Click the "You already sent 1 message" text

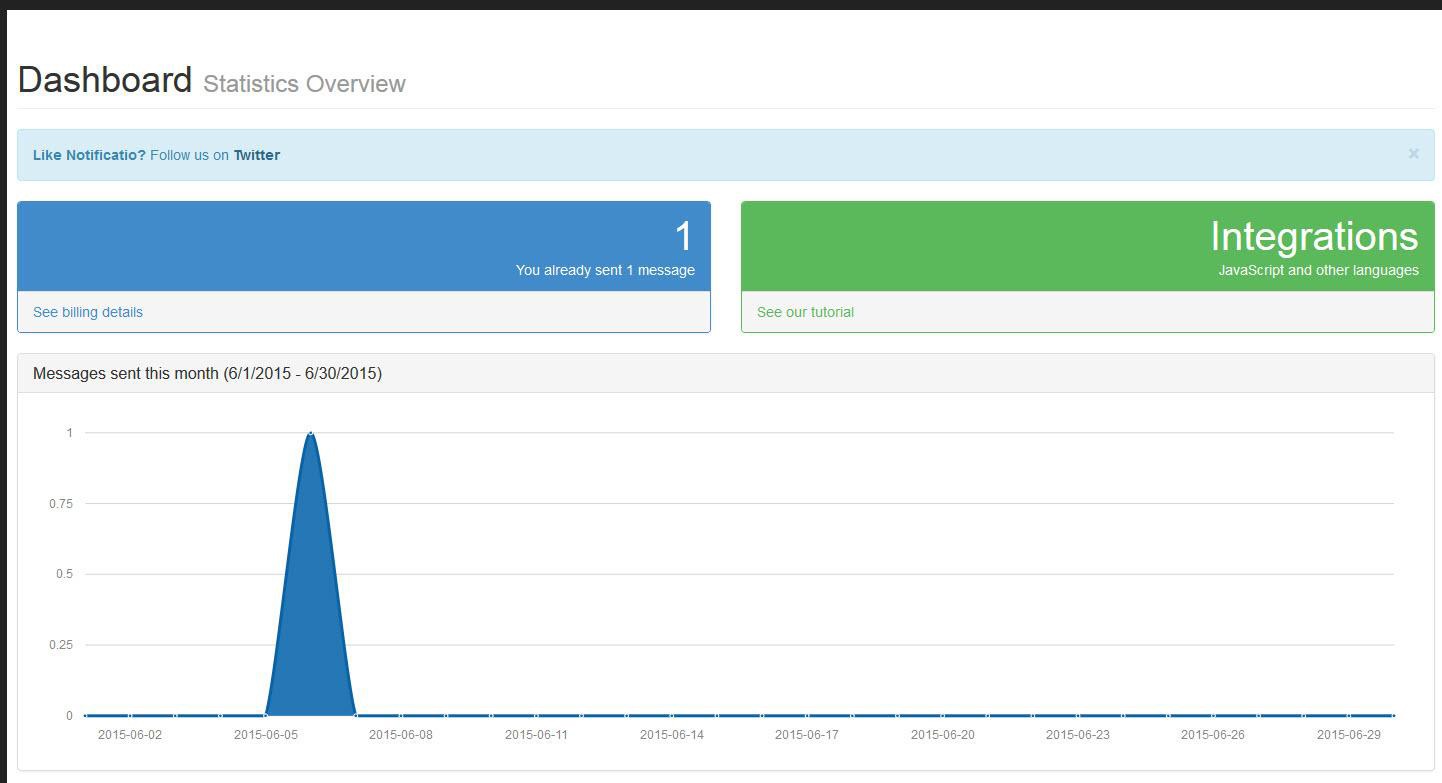point(605,270)
